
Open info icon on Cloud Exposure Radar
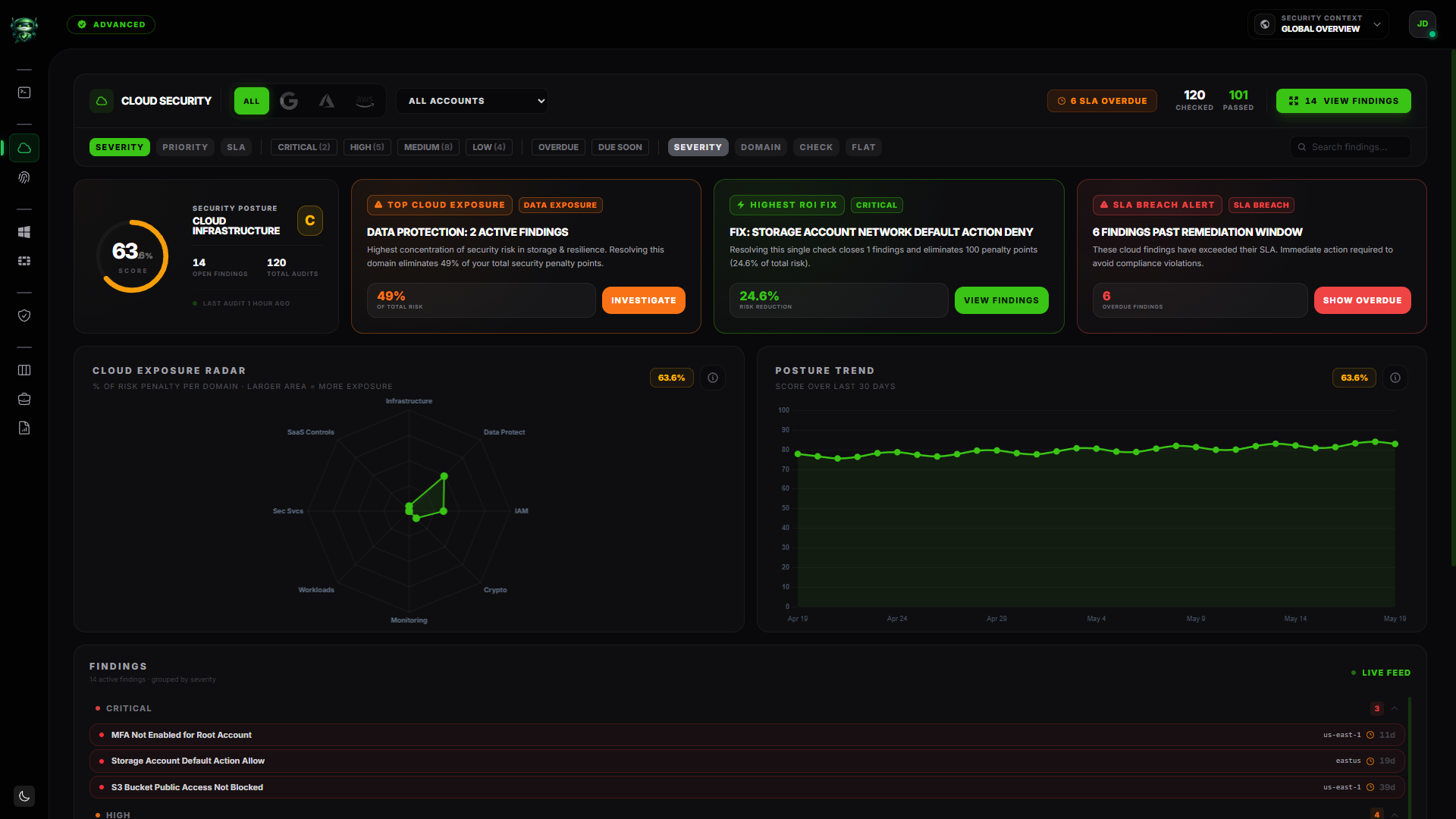713,378
